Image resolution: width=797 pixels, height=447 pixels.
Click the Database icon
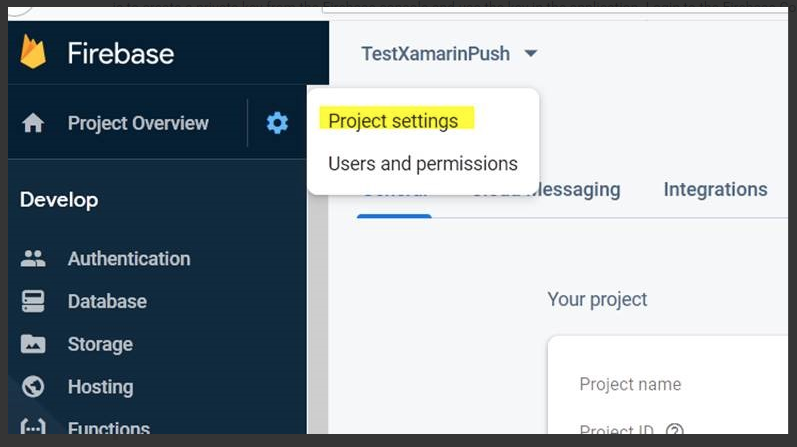(33, 301)
